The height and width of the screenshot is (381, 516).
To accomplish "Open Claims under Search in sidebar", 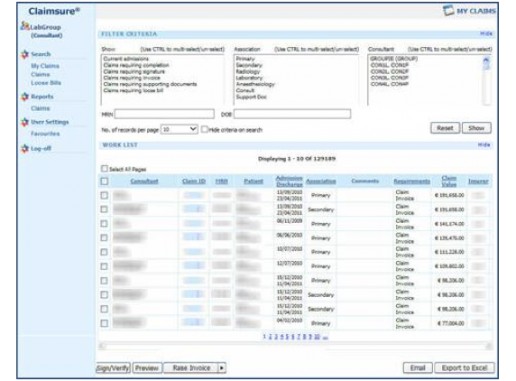I will pyautogui.click(x=40, y=74).
